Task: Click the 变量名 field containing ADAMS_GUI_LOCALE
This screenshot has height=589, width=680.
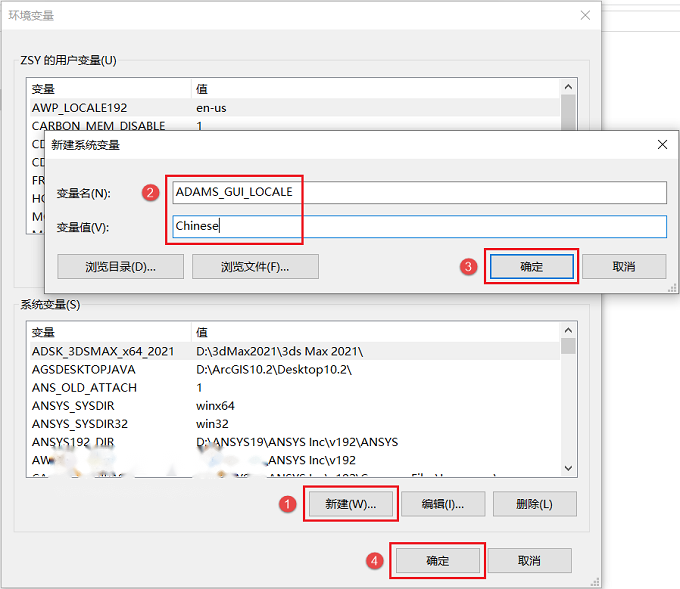Action: coord(419,192)
